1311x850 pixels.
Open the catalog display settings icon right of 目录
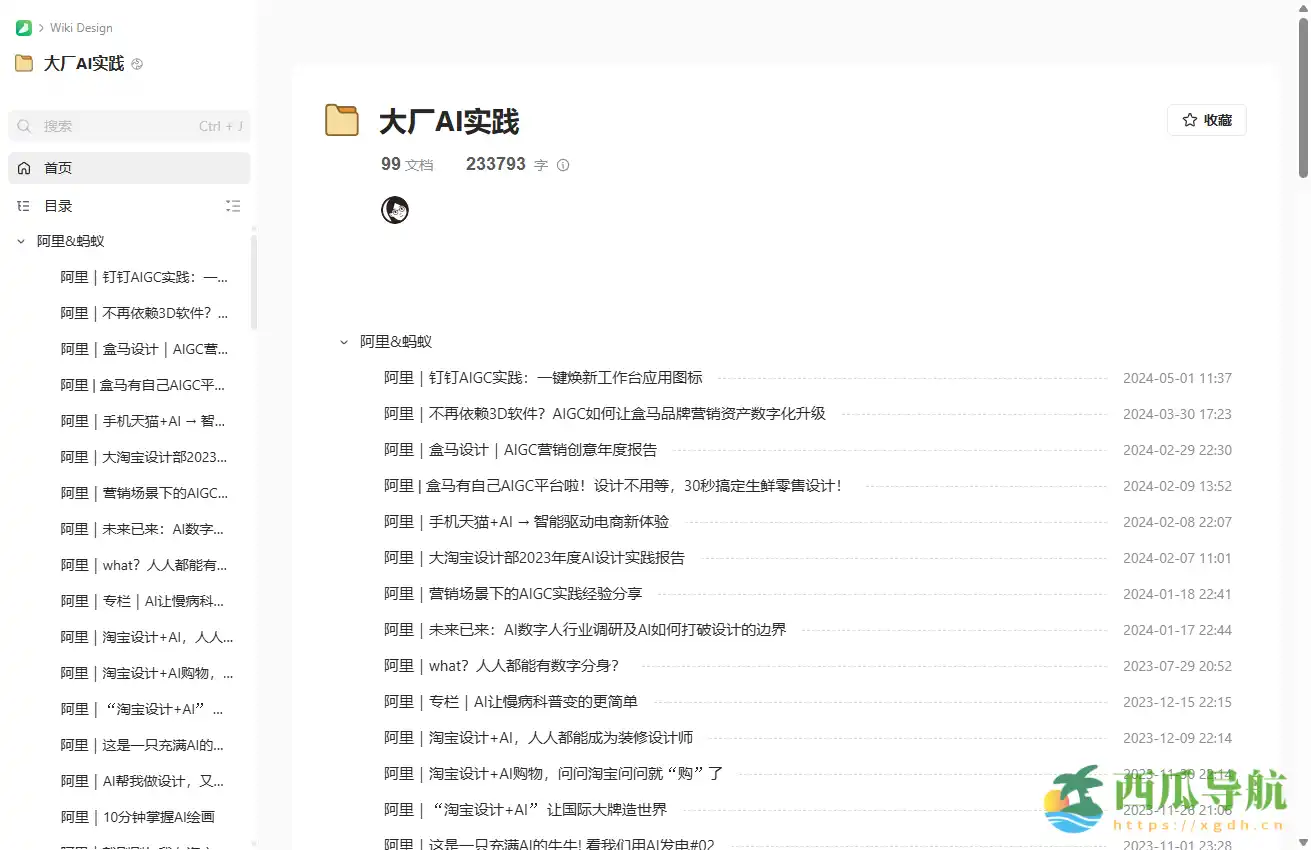click(233, 206)
